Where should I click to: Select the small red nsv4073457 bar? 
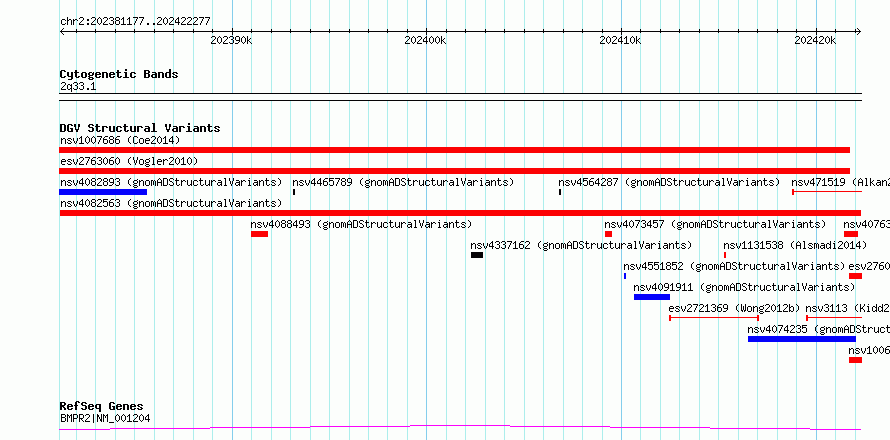(608, 234)
